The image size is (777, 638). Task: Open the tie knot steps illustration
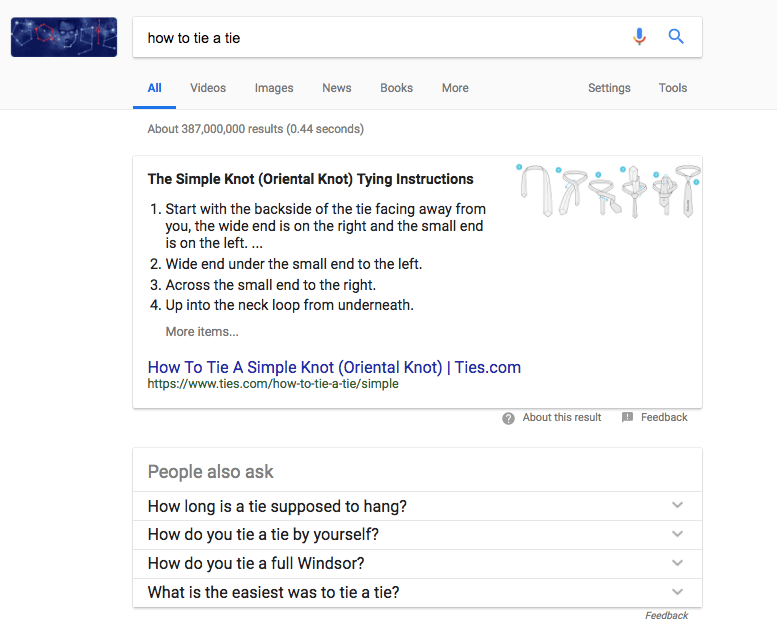[x=608, y=190]
